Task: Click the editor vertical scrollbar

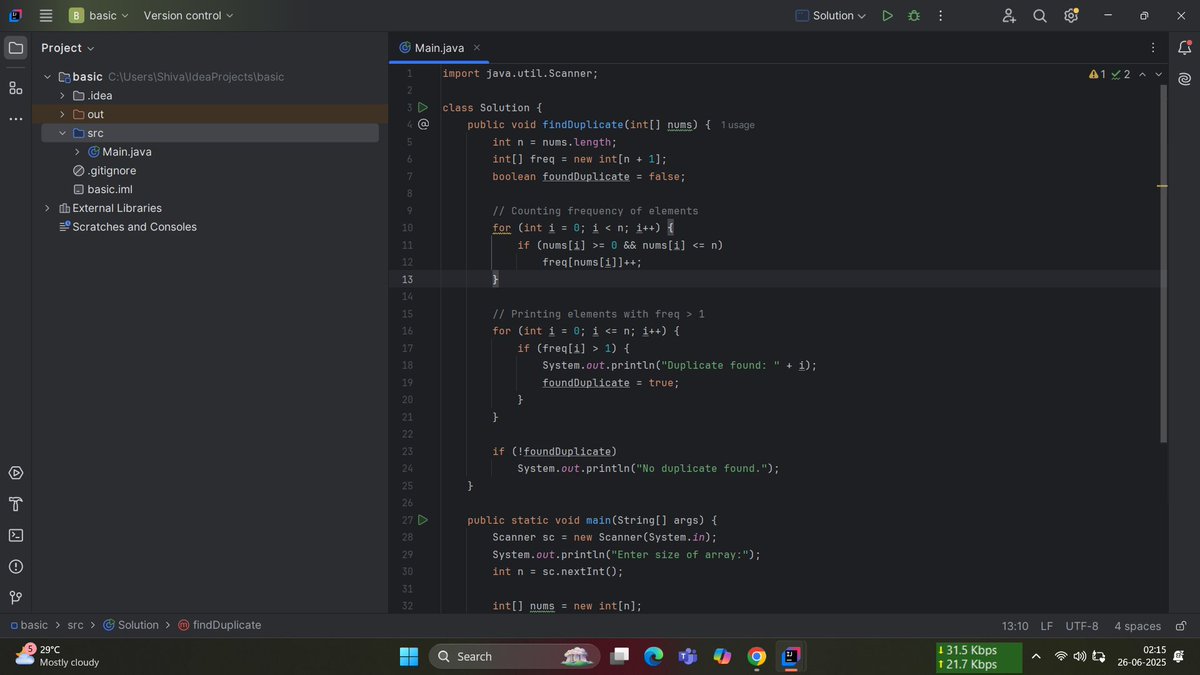Action: [x=1163, y=263]
